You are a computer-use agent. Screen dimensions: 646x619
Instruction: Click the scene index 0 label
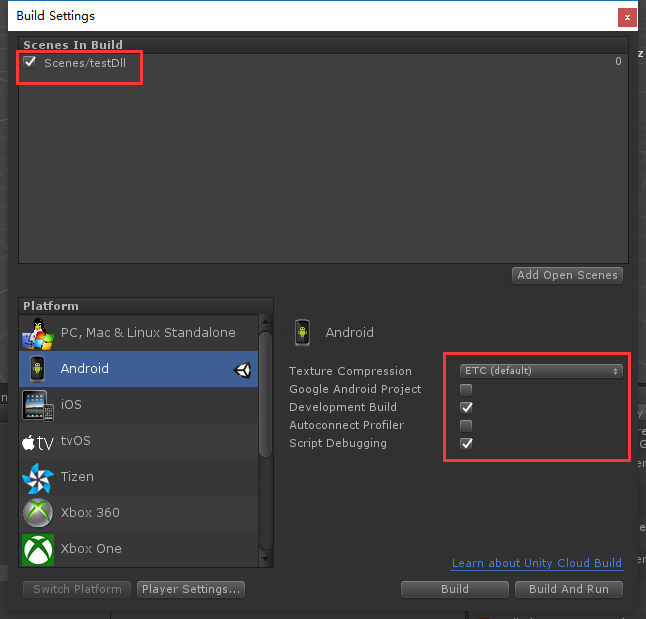pyautogui.click(x=618, y=61)
